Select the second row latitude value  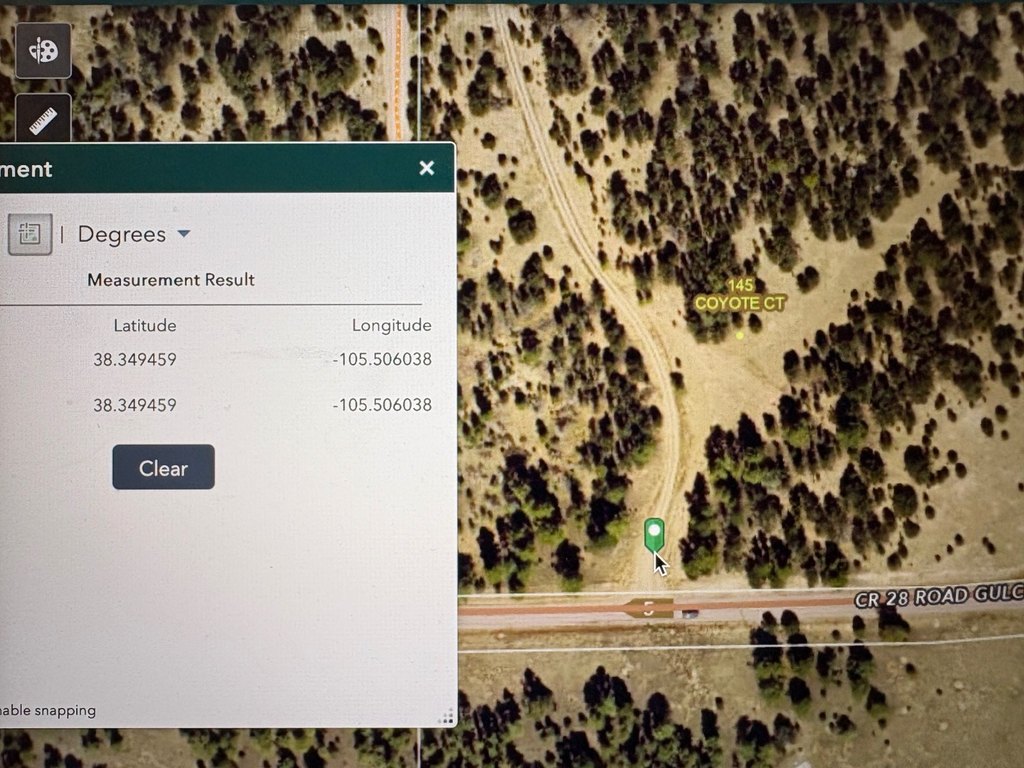point(135,405)
